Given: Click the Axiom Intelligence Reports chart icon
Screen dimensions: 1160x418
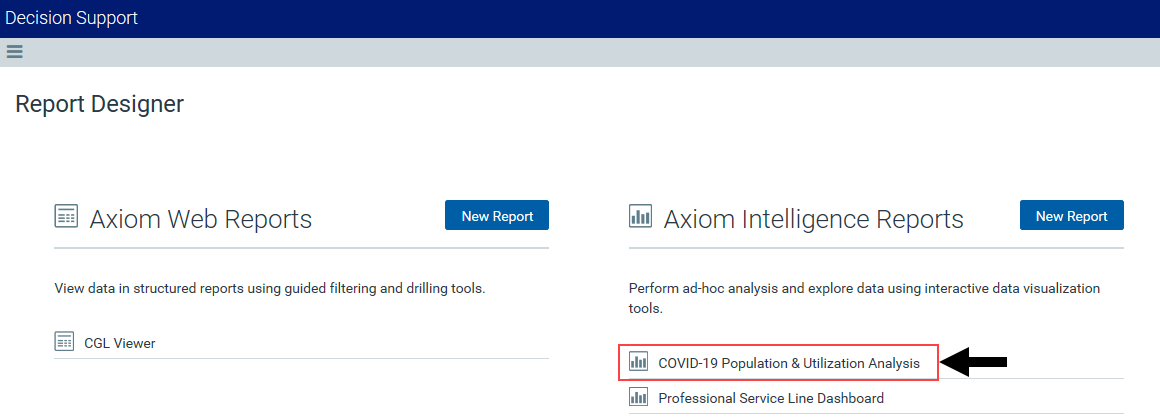Looking at the screenshot, I should [640, 216].
